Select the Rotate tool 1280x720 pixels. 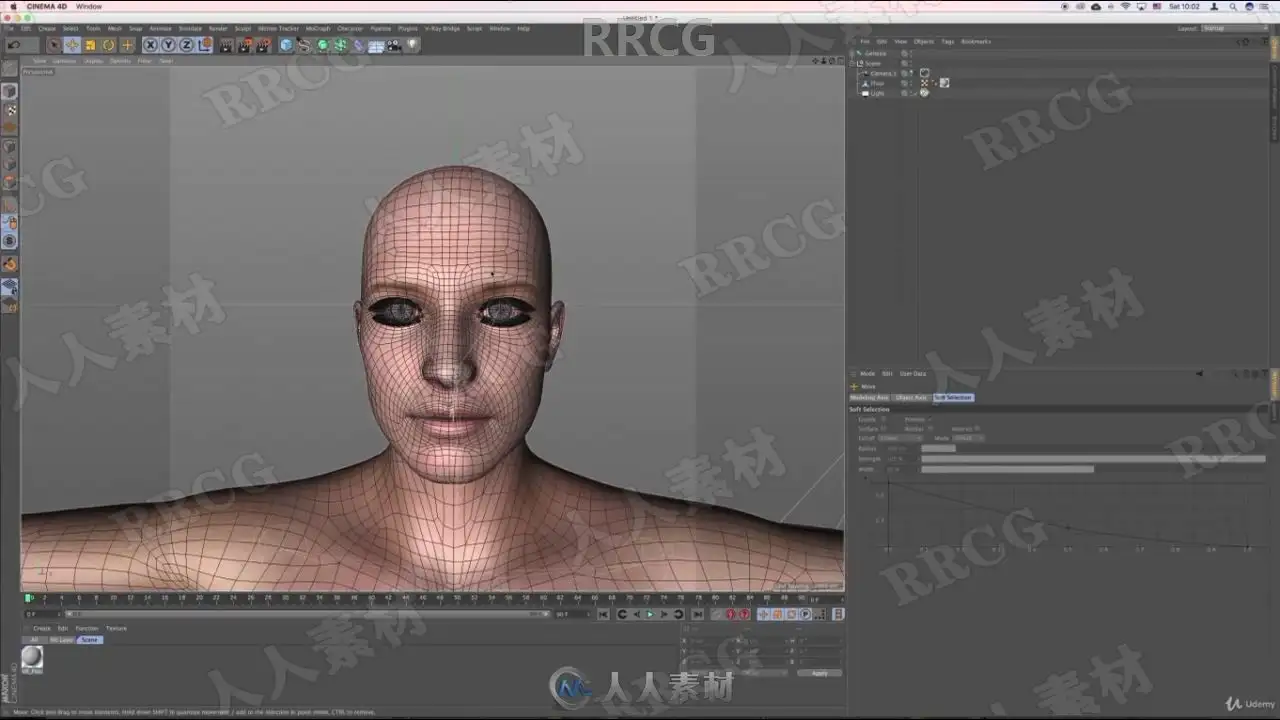tap(108, 45)
